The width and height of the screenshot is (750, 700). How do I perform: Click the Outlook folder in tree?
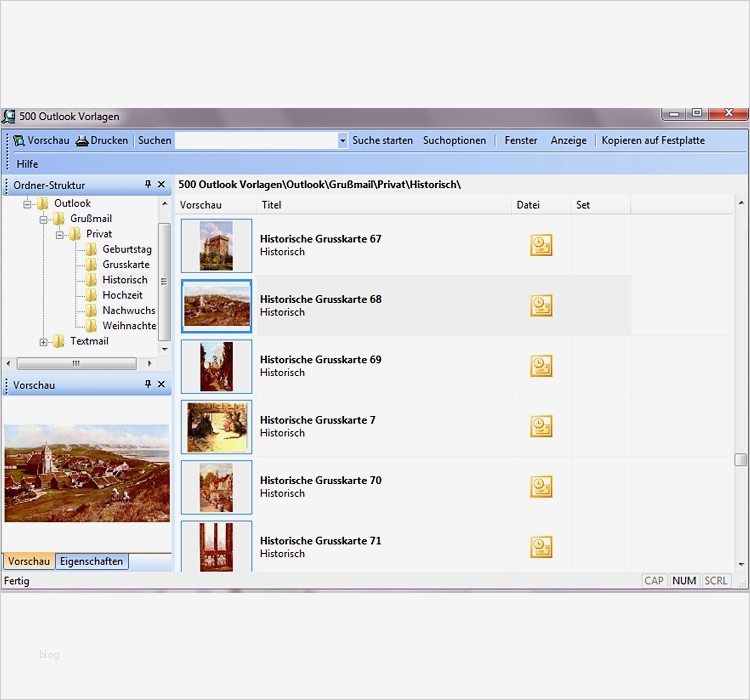72,203
